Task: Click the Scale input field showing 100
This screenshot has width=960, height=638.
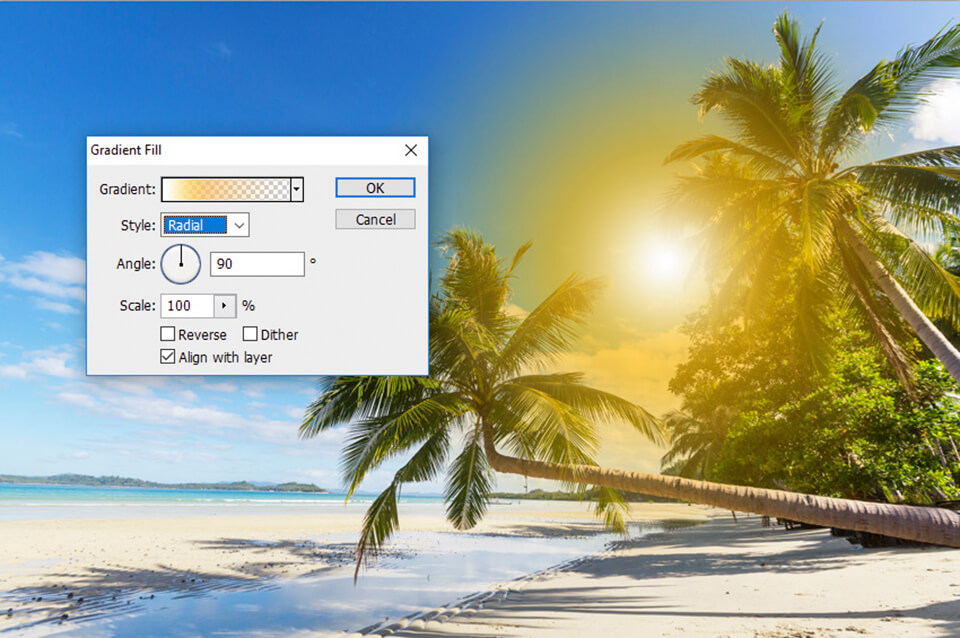Action: tap(187, 306)
